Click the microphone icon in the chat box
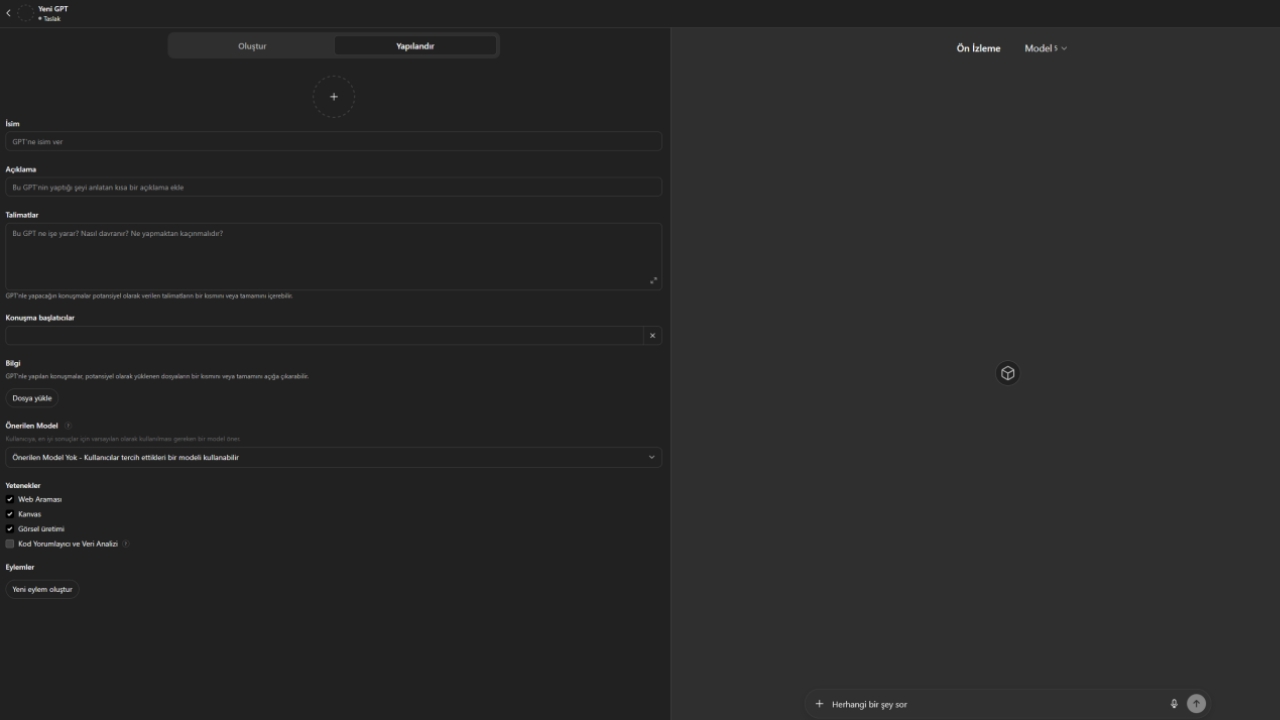 click(x=1174, y=704)
